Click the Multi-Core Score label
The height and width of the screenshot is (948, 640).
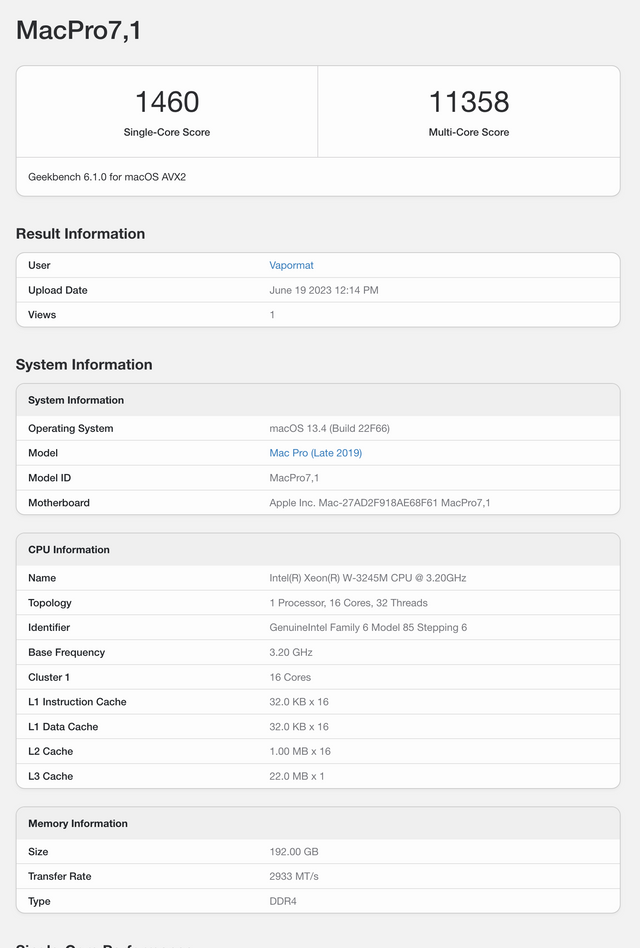[469, 132]
